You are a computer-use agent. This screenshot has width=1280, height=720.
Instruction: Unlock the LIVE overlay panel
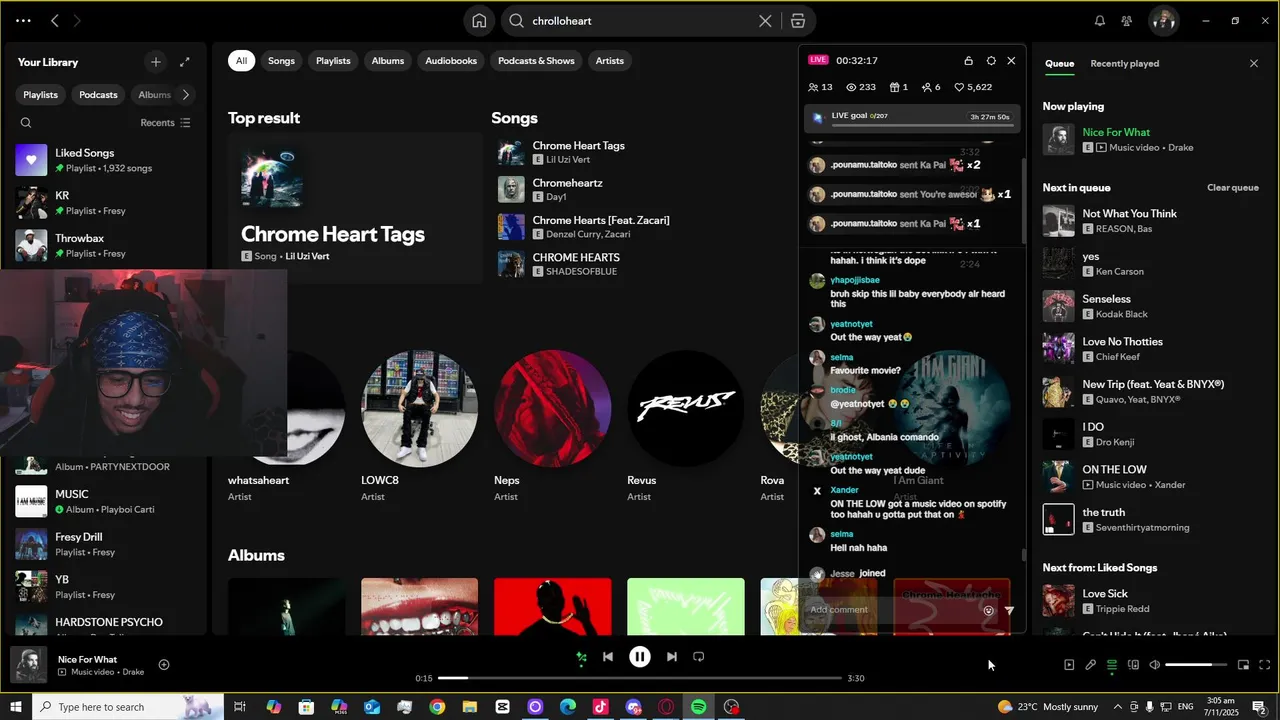tap(968, 61)
